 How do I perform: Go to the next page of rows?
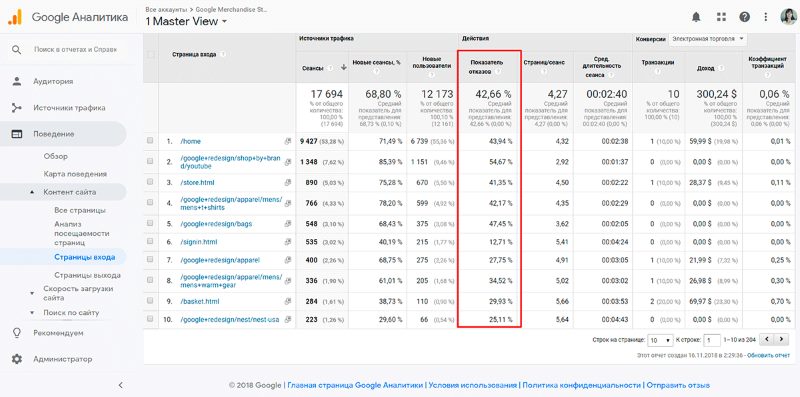click(x=781, y=339)
